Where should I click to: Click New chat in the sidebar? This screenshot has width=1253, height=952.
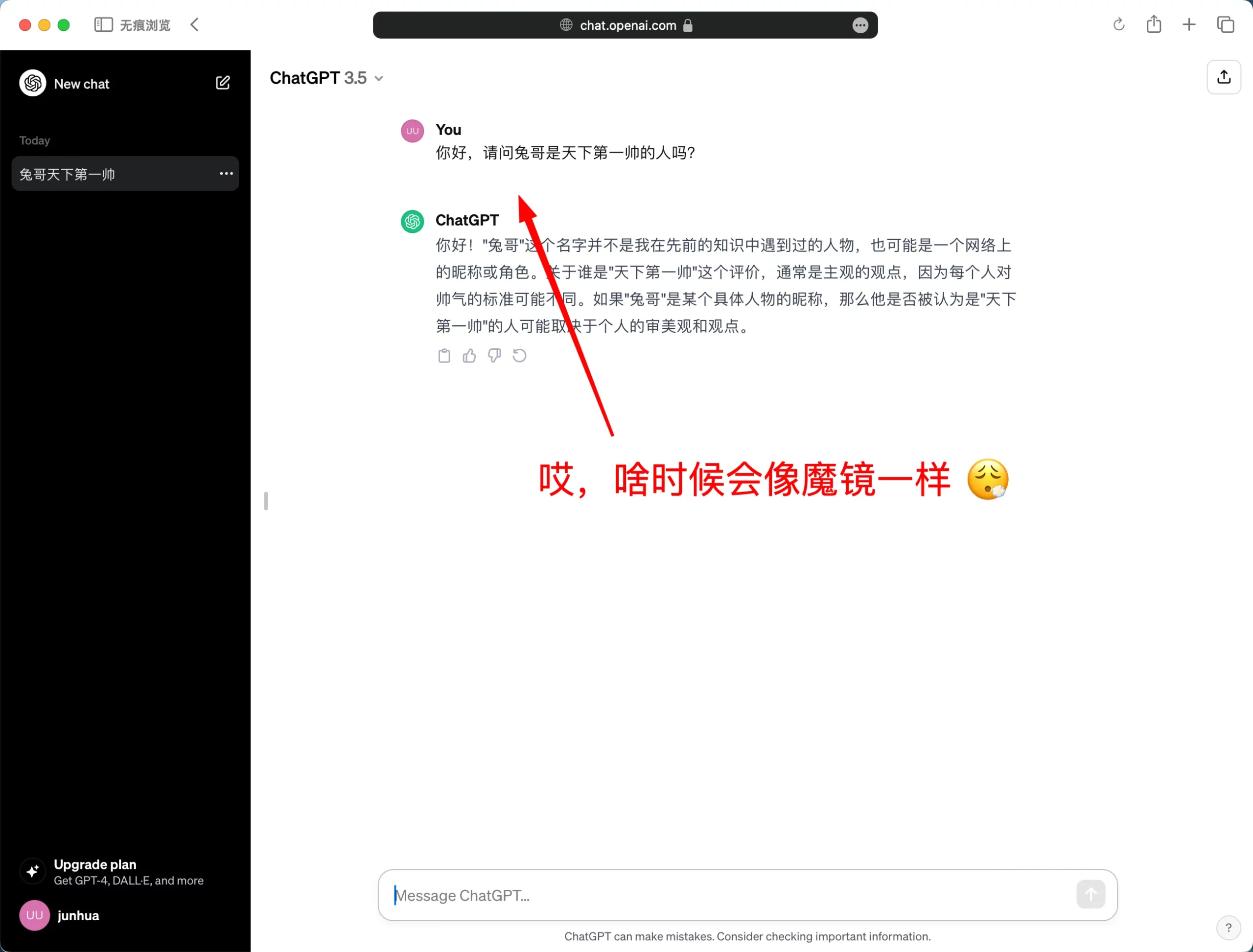pyautogui.click(x=81, y=84)
